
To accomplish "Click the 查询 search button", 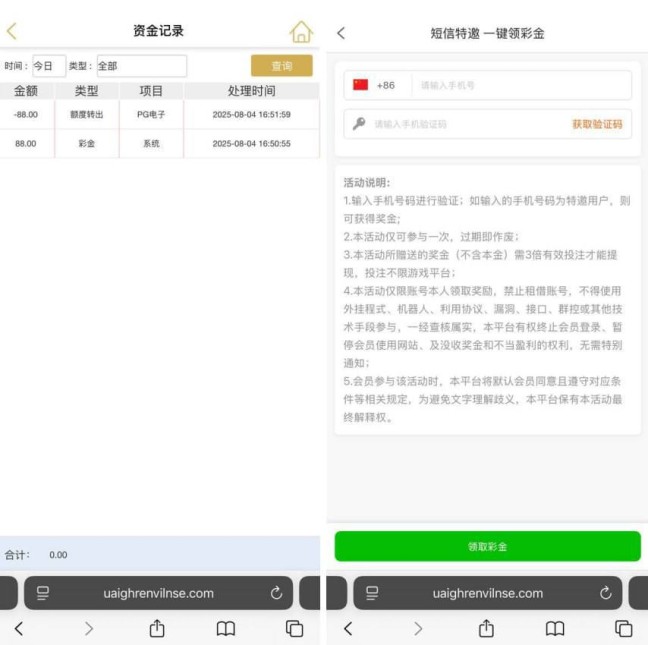I will tap(281, 66).
